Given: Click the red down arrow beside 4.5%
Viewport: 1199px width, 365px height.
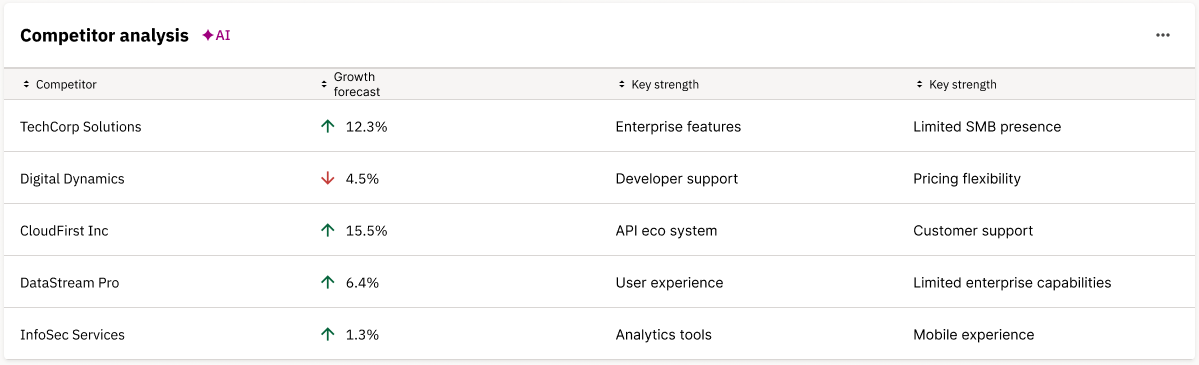Looking at the screenshot, I should [327, 179].
